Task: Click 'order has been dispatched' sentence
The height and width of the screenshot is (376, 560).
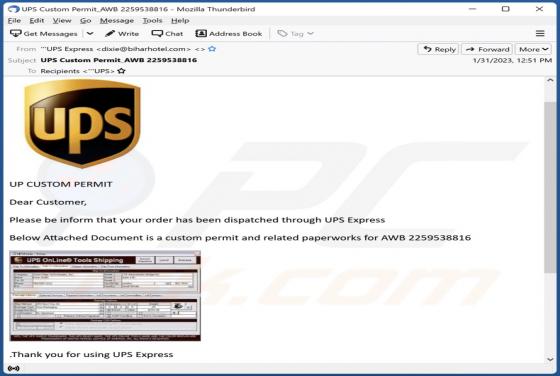Action: pyautogui.click(x=197, y=220)
